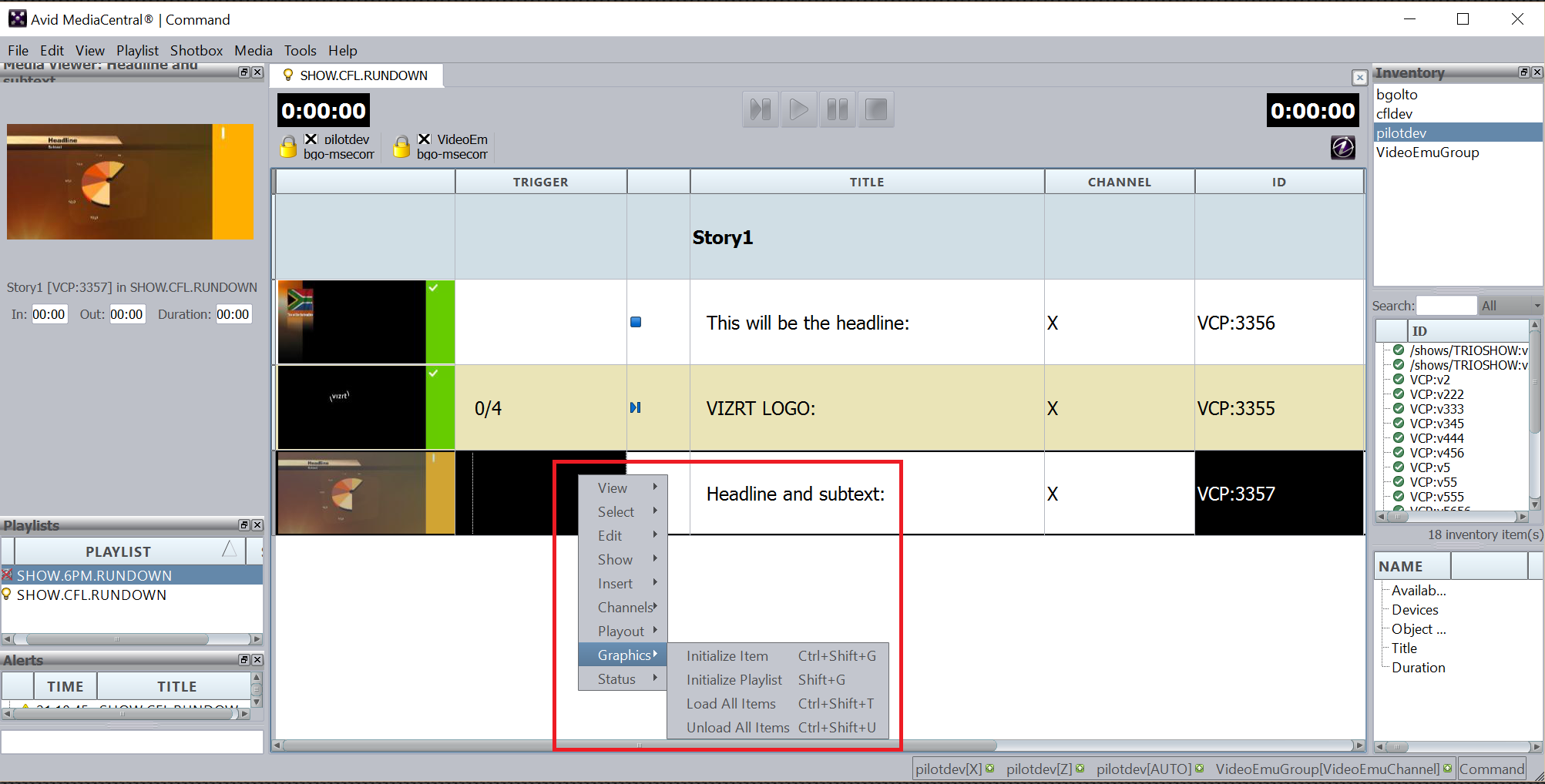Expand the Status submenu in context menu
1545x784 pixels.
(623, 678)
